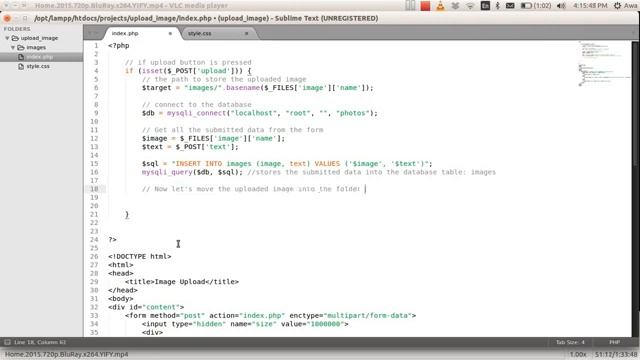
Task: Click line number 1 in gutter
Action: tap(96, 46)
